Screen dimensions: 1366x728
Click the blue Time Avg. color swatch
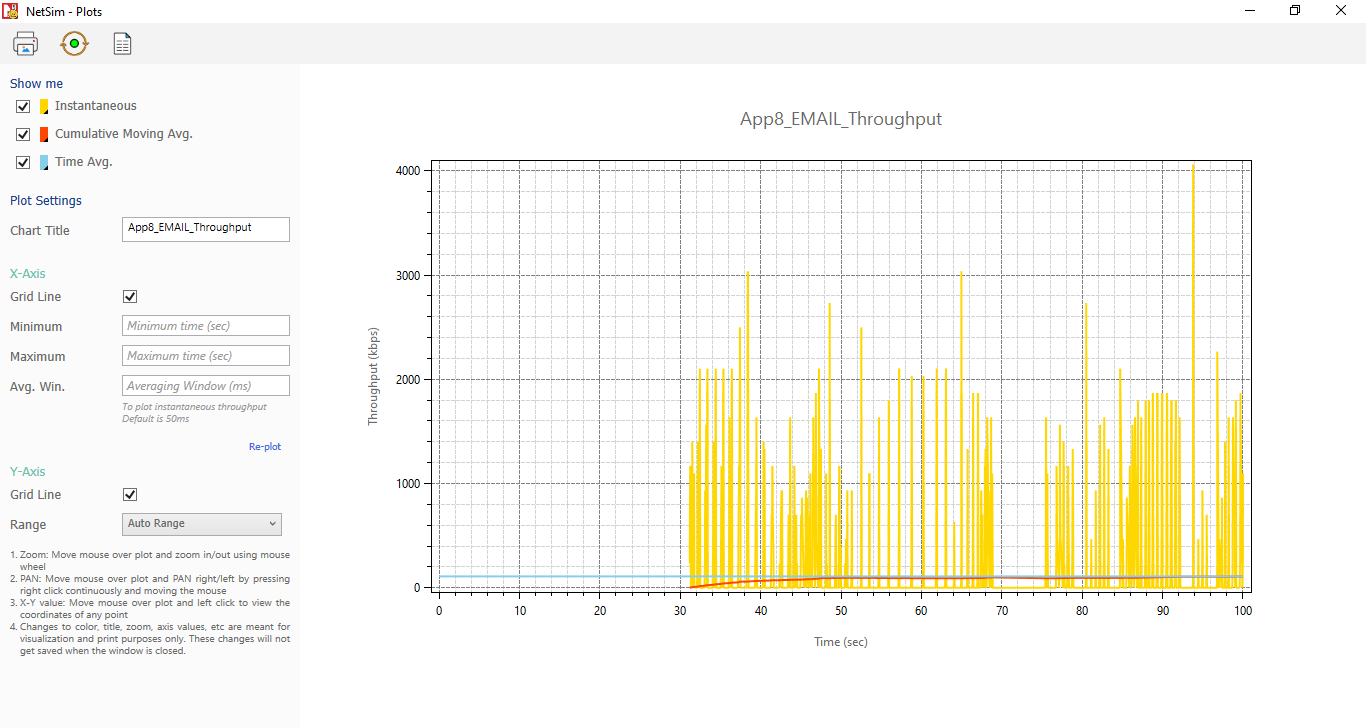click(x=44, y=162)
